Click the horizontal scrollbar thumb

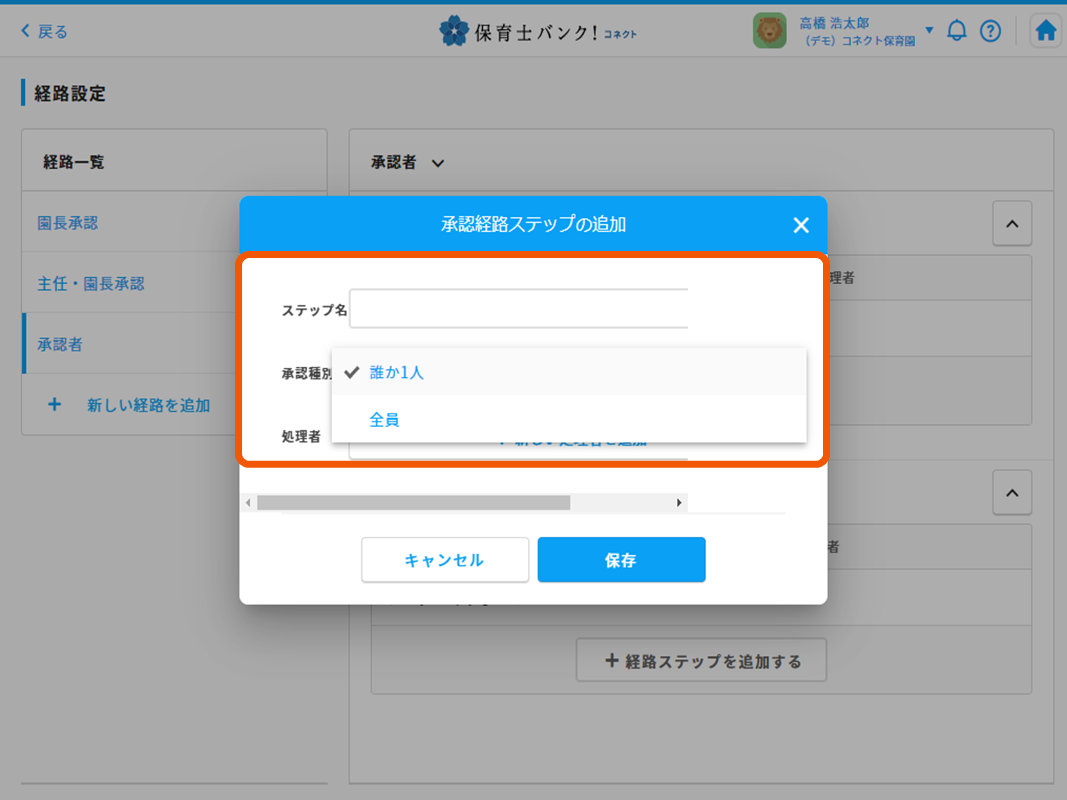[413, 503]
